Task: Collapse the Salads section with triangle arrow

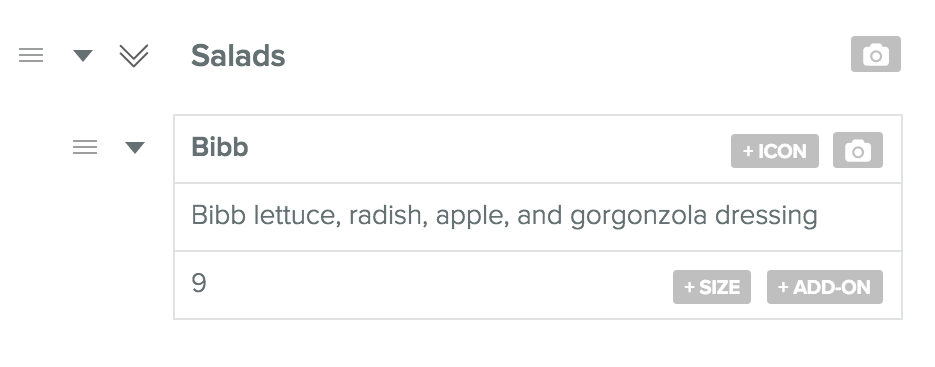Action: [83, 55]
